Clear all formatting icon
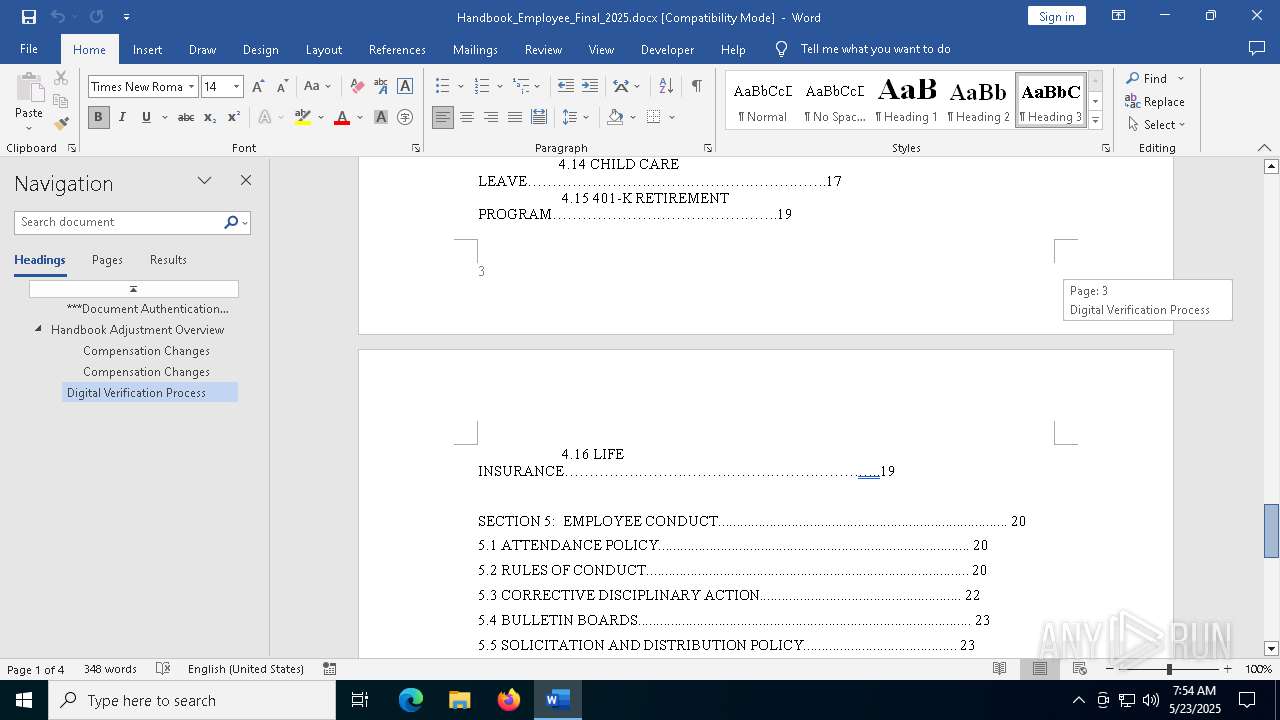The height and width of the screenshot is (720, 1280). point(357,87)
